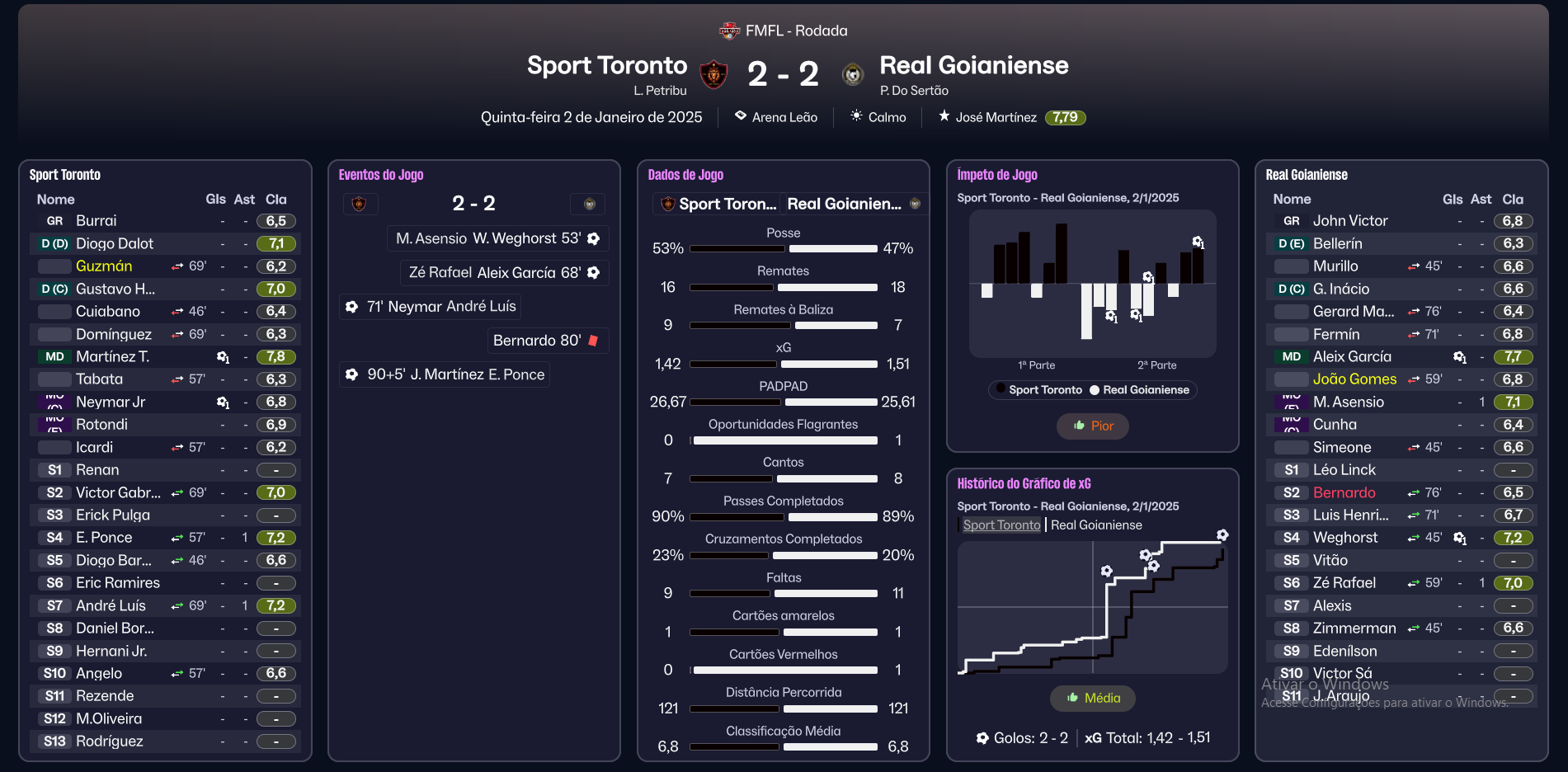The height and width of the screenshot is (772, 1568).
Task: Select Sport Toronto in the xG history chart
Action: (x=1001, y=525)
